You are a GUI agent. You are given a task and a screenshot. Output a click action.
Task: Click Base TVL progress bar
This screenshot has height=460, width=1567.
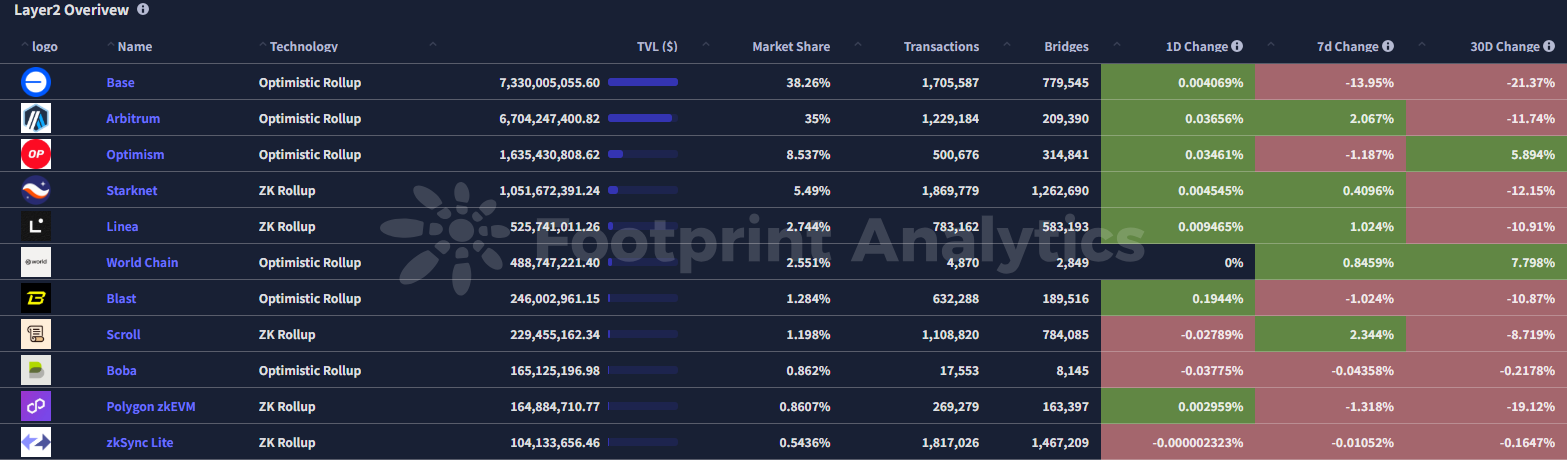point(642,83)
